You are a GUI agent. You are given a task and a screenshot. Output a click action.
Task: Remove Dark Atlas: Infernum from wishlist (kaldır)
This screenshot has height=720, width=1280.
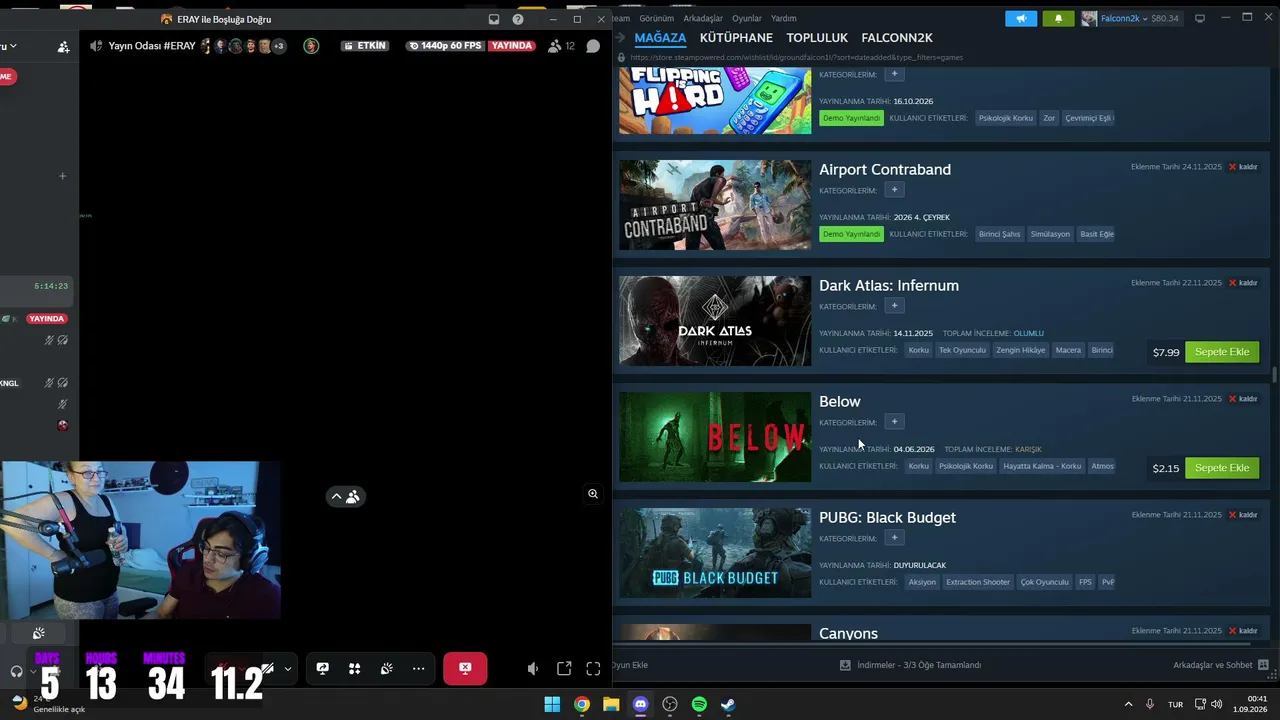coord(1243,283)
